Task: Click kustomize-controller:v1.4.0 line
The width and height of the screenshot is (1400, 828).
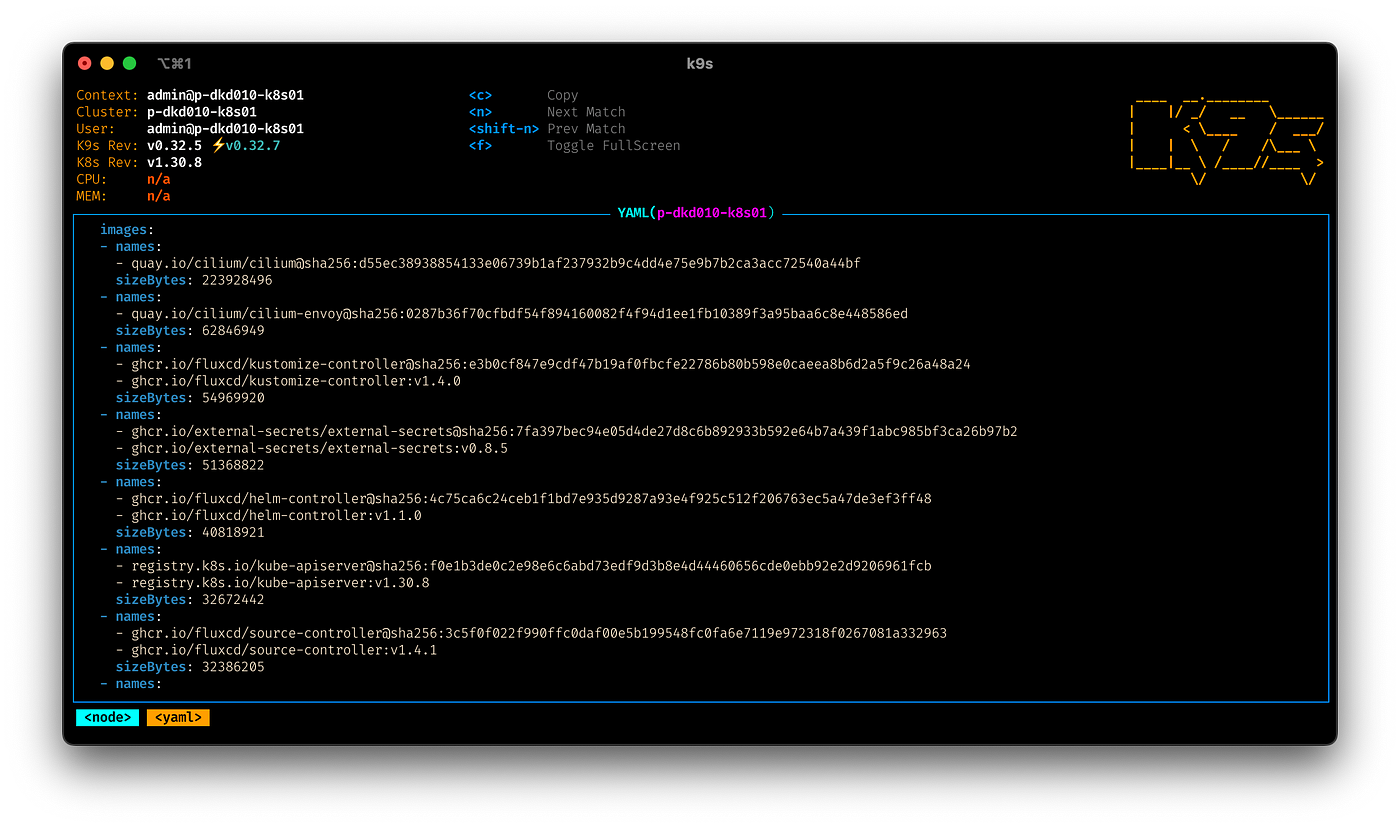Action: point(288,381)
